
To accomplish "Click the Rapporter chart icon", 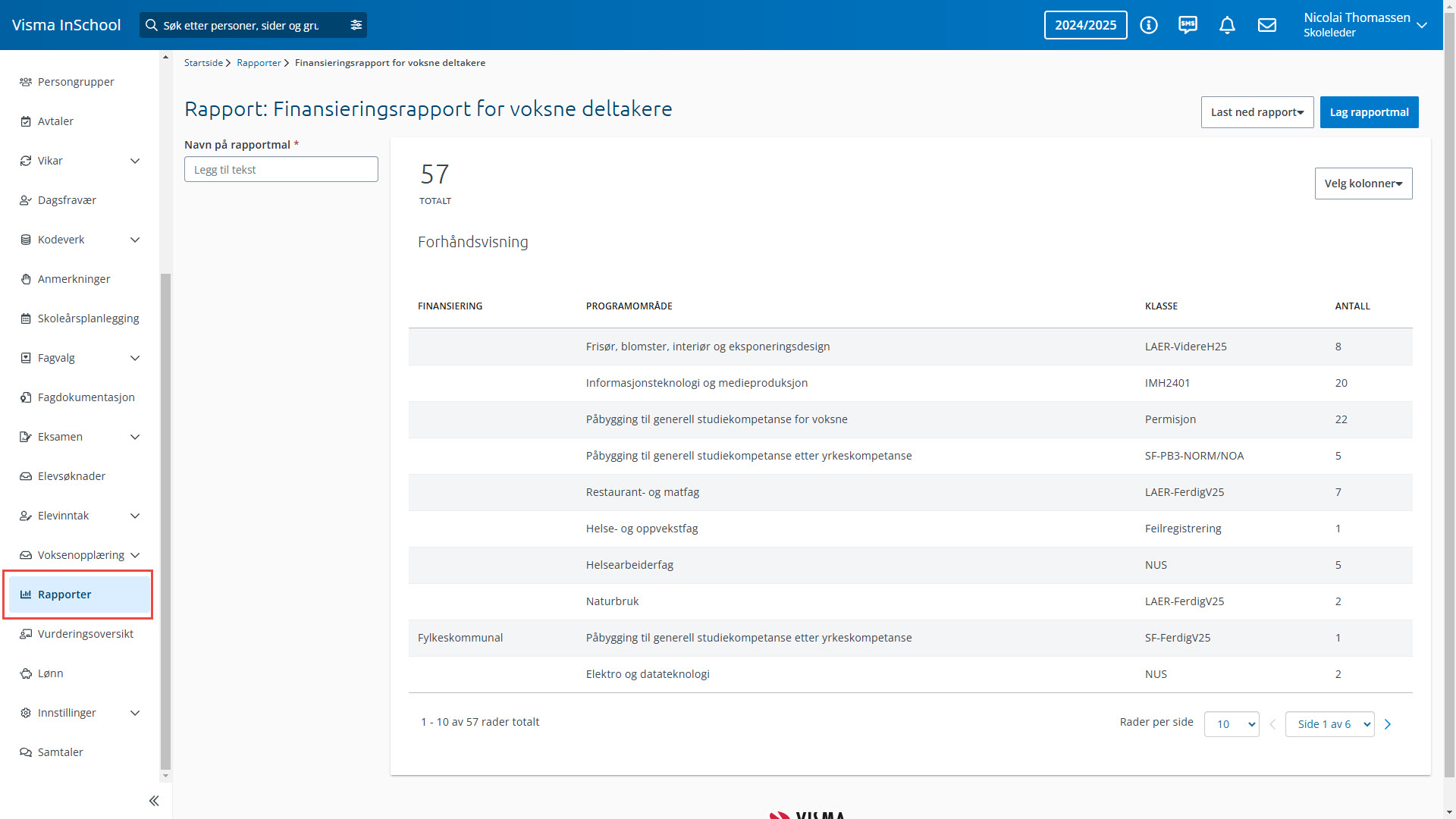I will [x=26, y=595].
